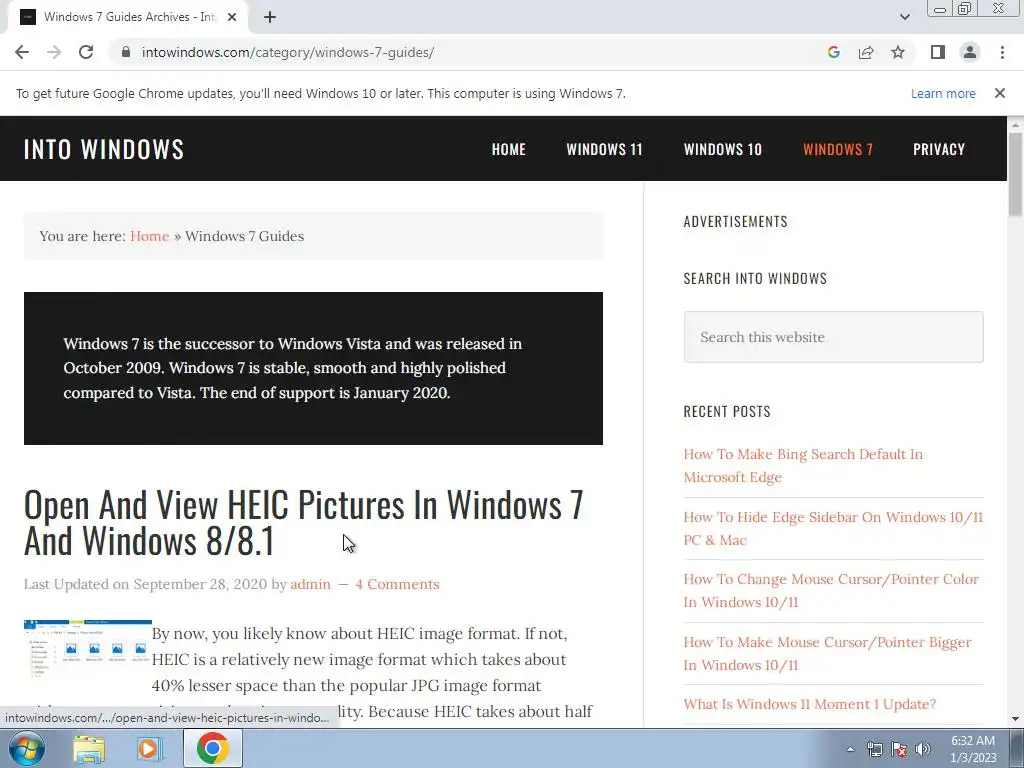Close the Windows 7 Guides Archives tab
Image resolution: width=1024 pixels, height=768 pixels.
point(232,17)
